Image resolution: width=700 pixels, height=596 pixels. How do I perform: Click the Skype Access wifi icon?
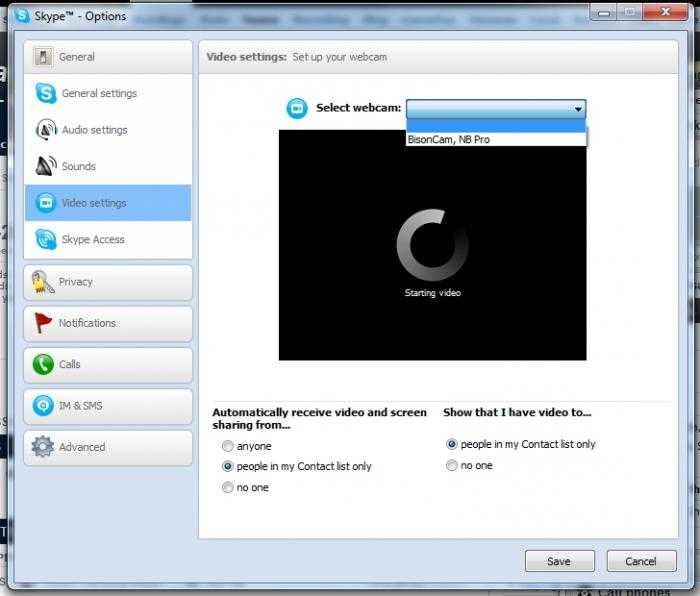(46, 239)
